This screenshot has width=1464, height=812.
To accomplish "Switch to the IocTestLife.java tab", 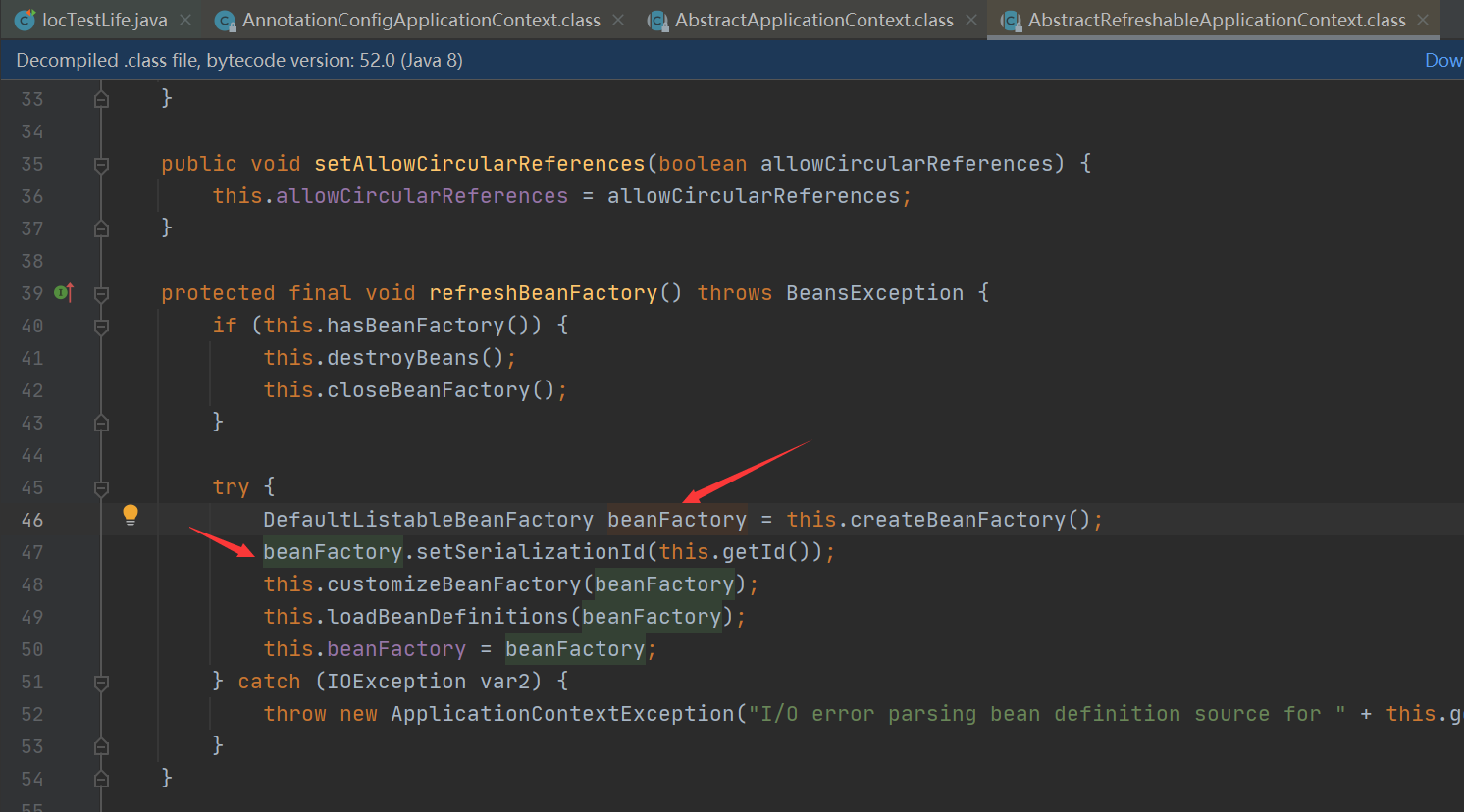I will (x=104, y=20).
